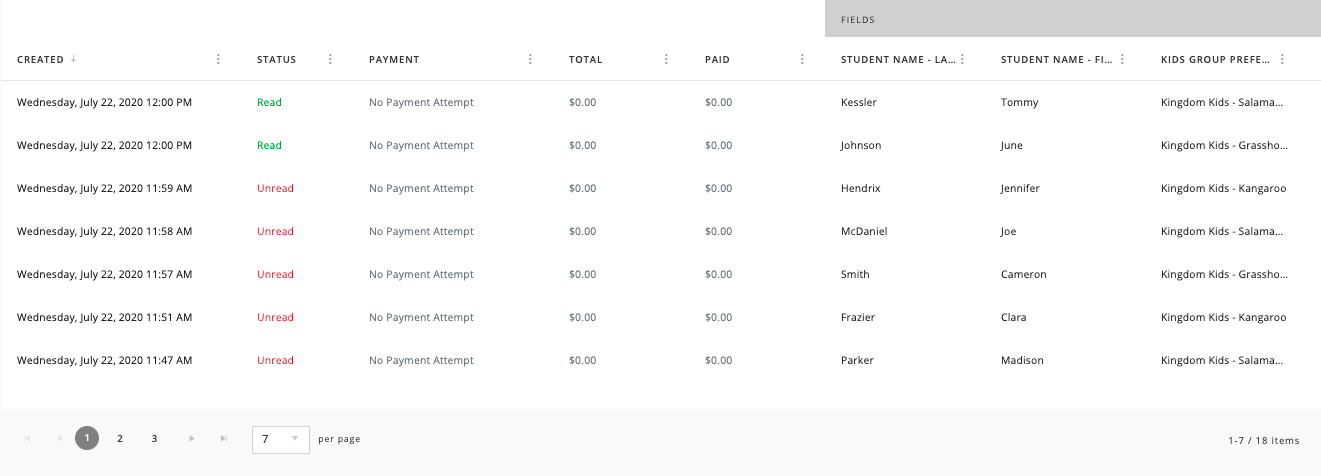The image size is (1321, 476).
Task: Click the Fields header group
Action: [1072, 19]
